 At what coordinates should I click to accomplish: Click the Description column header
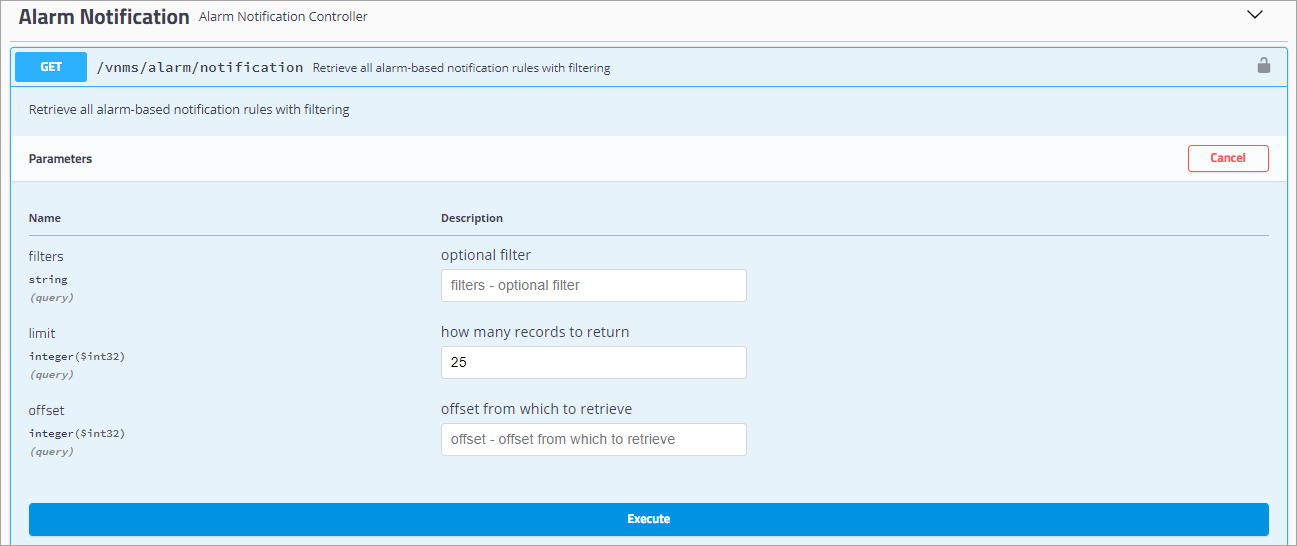[x=471, y=218]
